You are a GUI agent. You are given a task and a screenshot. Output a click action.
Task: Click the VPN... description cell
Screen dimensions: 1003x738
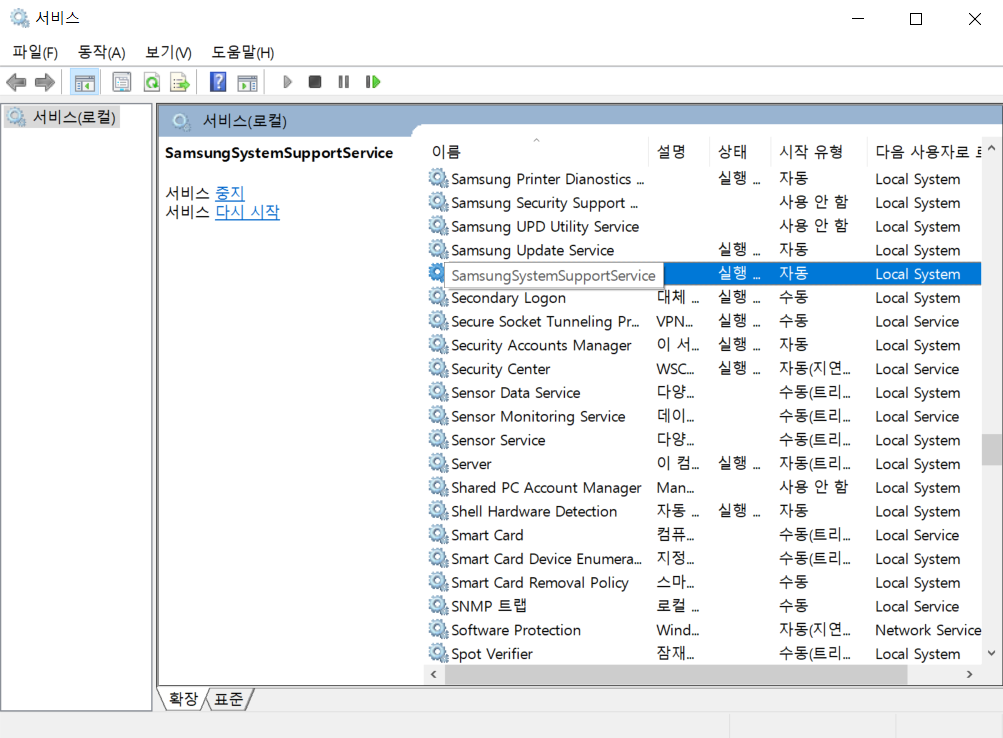(x=674, y=321)
